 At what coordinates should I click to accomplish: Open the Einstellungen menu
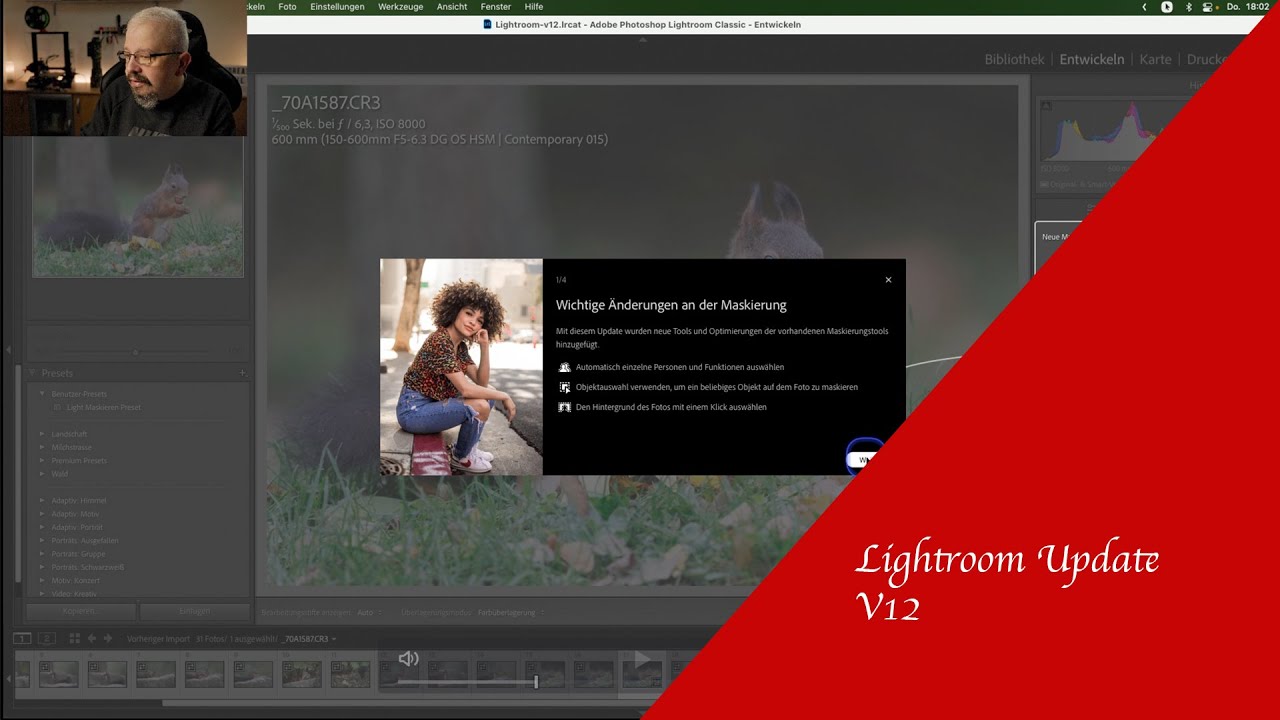[337, 6]
